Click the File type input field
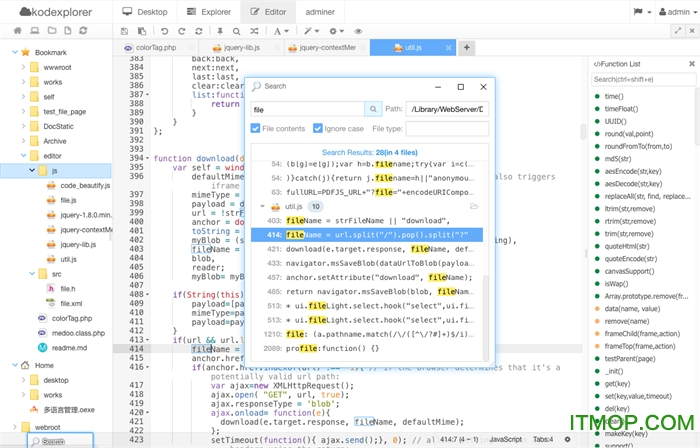The height and width of the screenshot is (448, 700). click(x=447, y=129)
